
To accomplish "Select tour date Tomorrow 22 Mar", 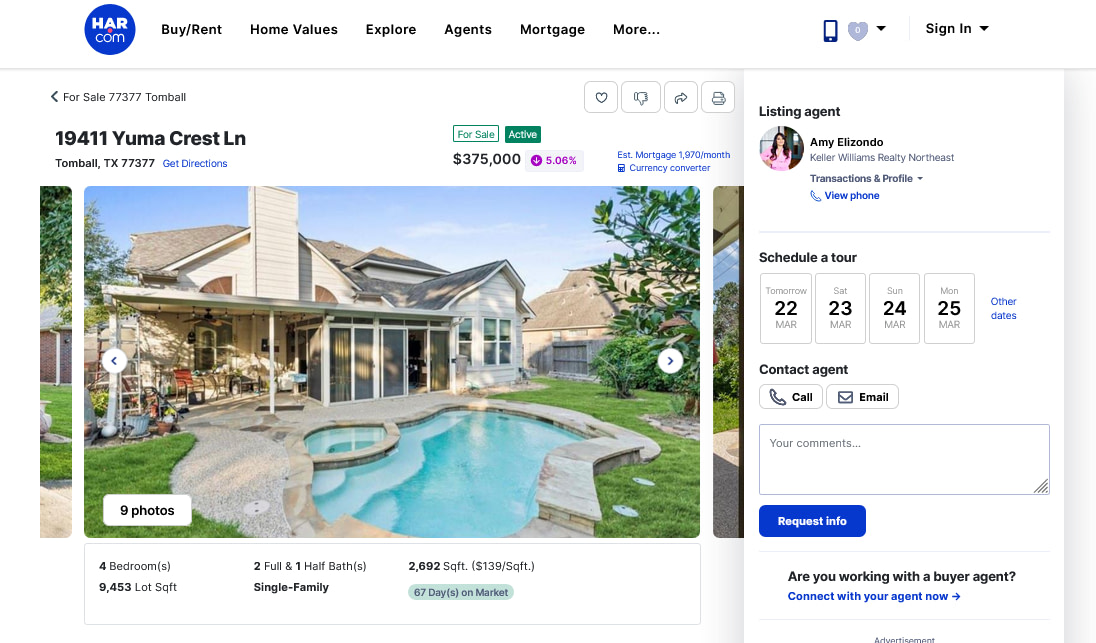I will (x=786, y=308).
